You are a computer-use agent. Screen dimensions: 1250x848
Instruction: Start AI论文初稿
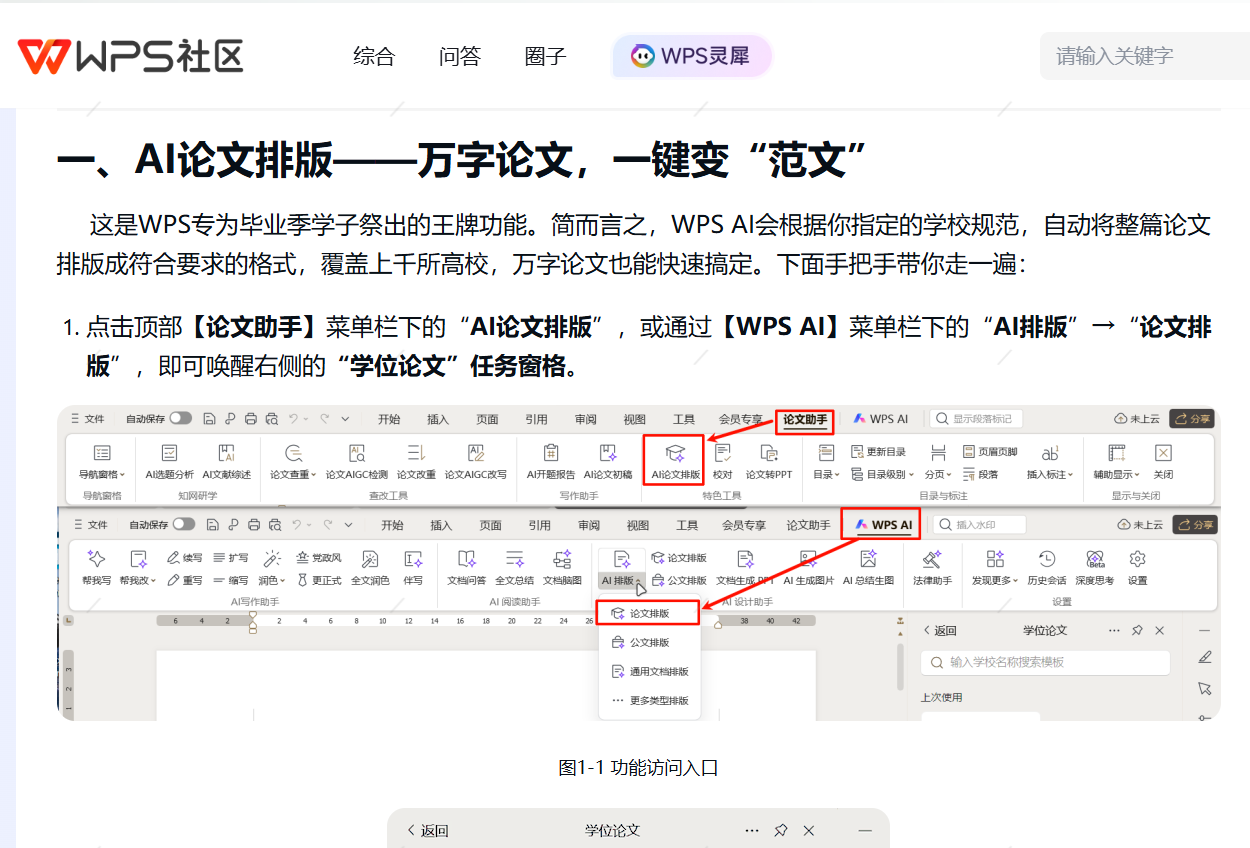pyautogui.click(x=608, y=462)
